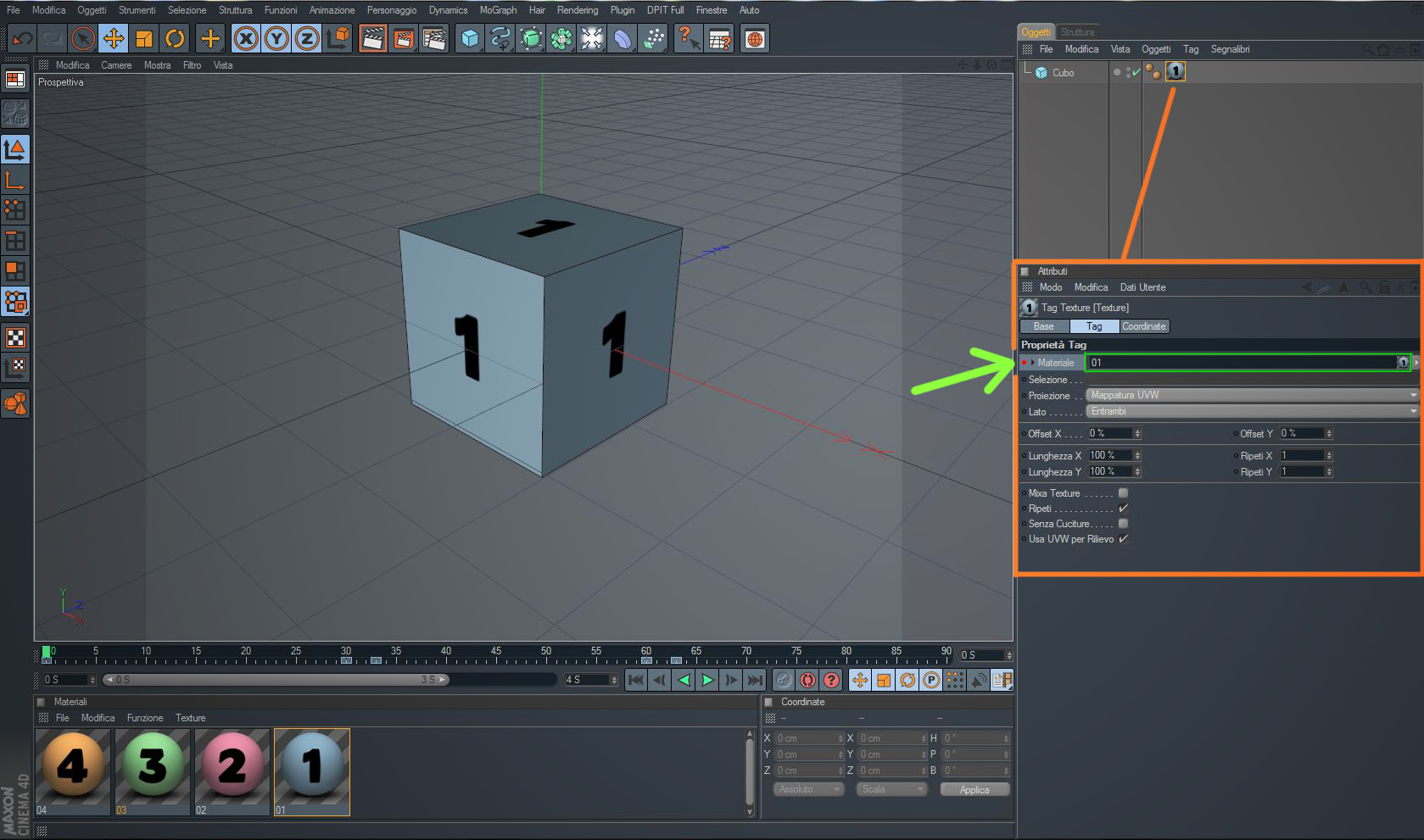Click the Ripeti Y stepper arrows
This screenshot has height=840, width=1424.
pos(1328,471)
